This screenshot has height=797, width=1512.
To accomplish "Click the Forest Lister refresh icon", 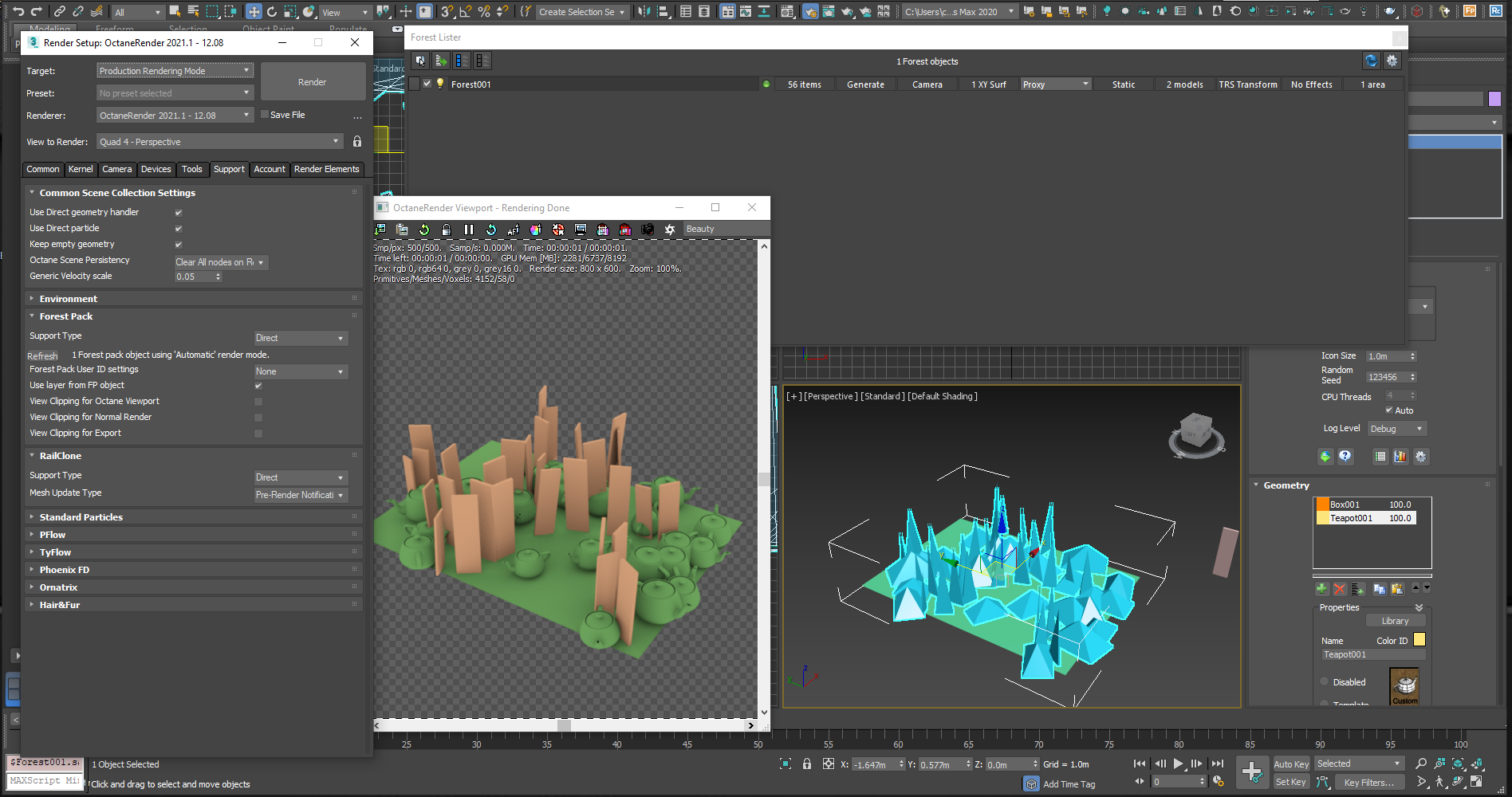I will pyautogui.click(x=1371, y=61).
